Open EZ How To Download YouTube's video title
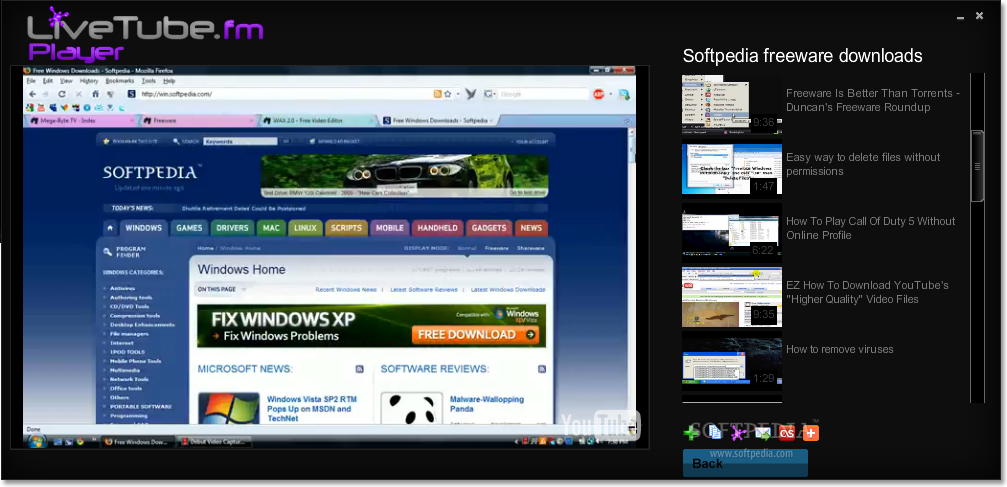The image size is (1007, 487). click(867, 292)
